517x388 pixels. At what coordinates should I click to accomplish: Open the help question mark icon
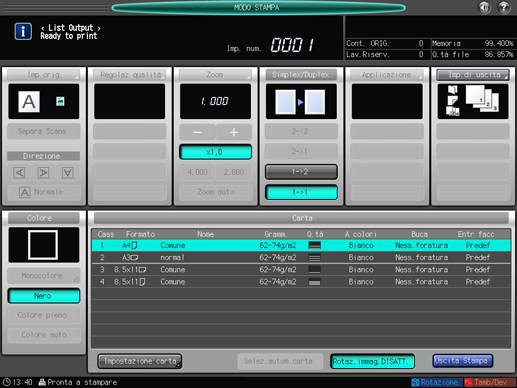click(x=504, y=7)
